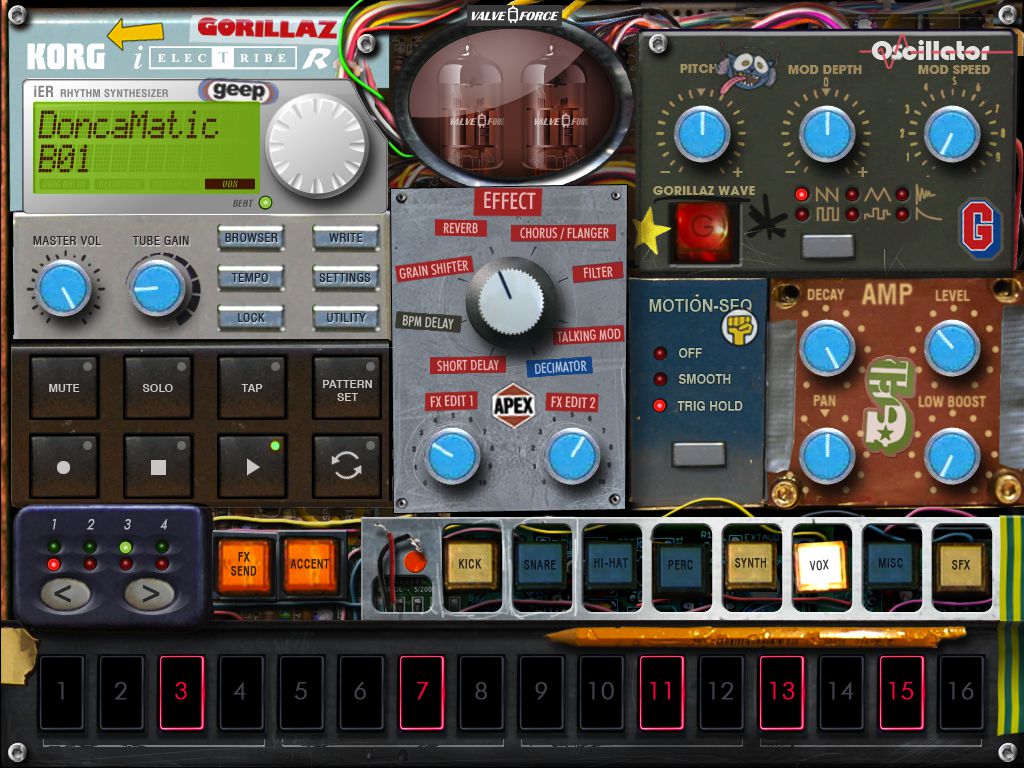Click the APEX badge between FX knobs

click(x=513, y=406)
